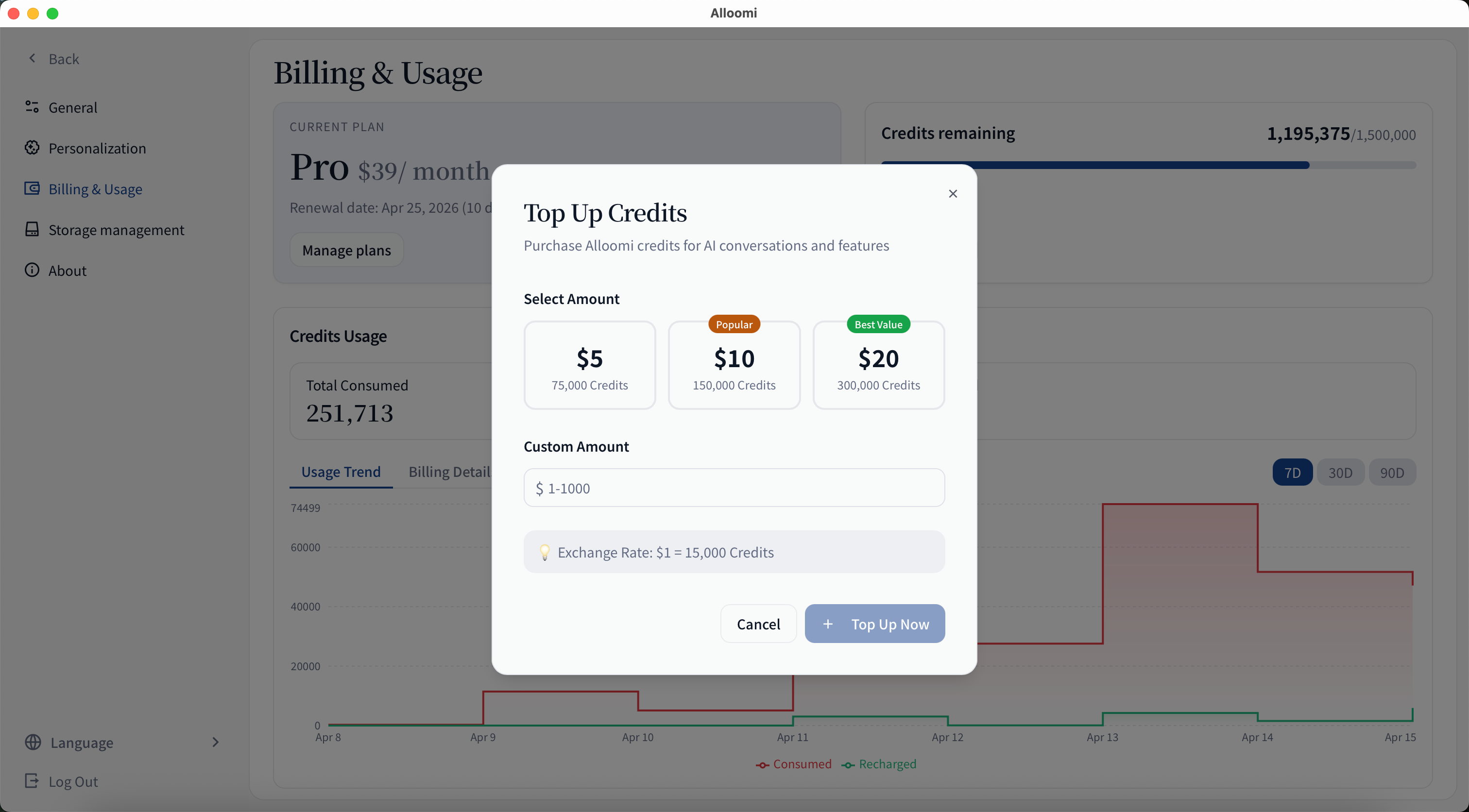
Task: Switch chart range to 30D
Action: point(1340,473)
